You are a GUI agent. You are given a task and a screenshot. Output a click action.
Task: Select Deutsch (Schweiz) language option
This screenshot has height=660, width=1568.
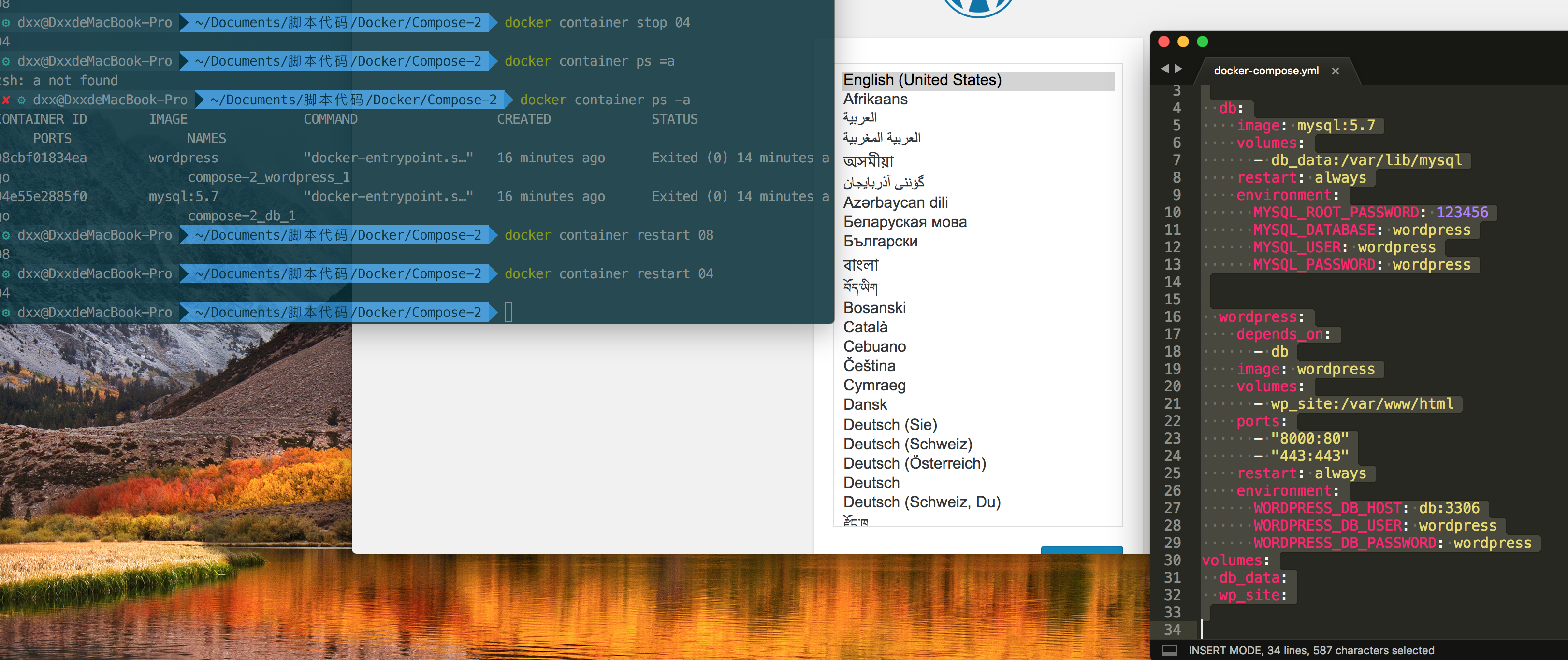907,444
